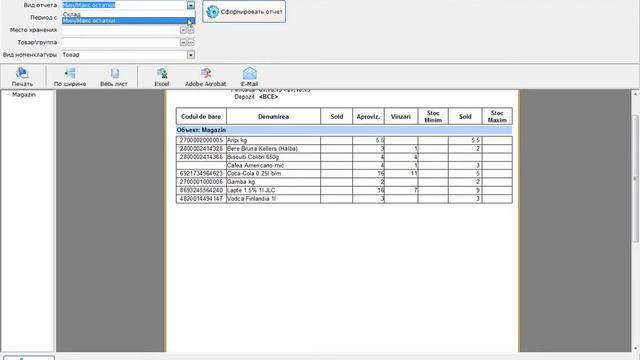Select Magazin in the left tree
The image size is (640, 360).
click(24, 95)
